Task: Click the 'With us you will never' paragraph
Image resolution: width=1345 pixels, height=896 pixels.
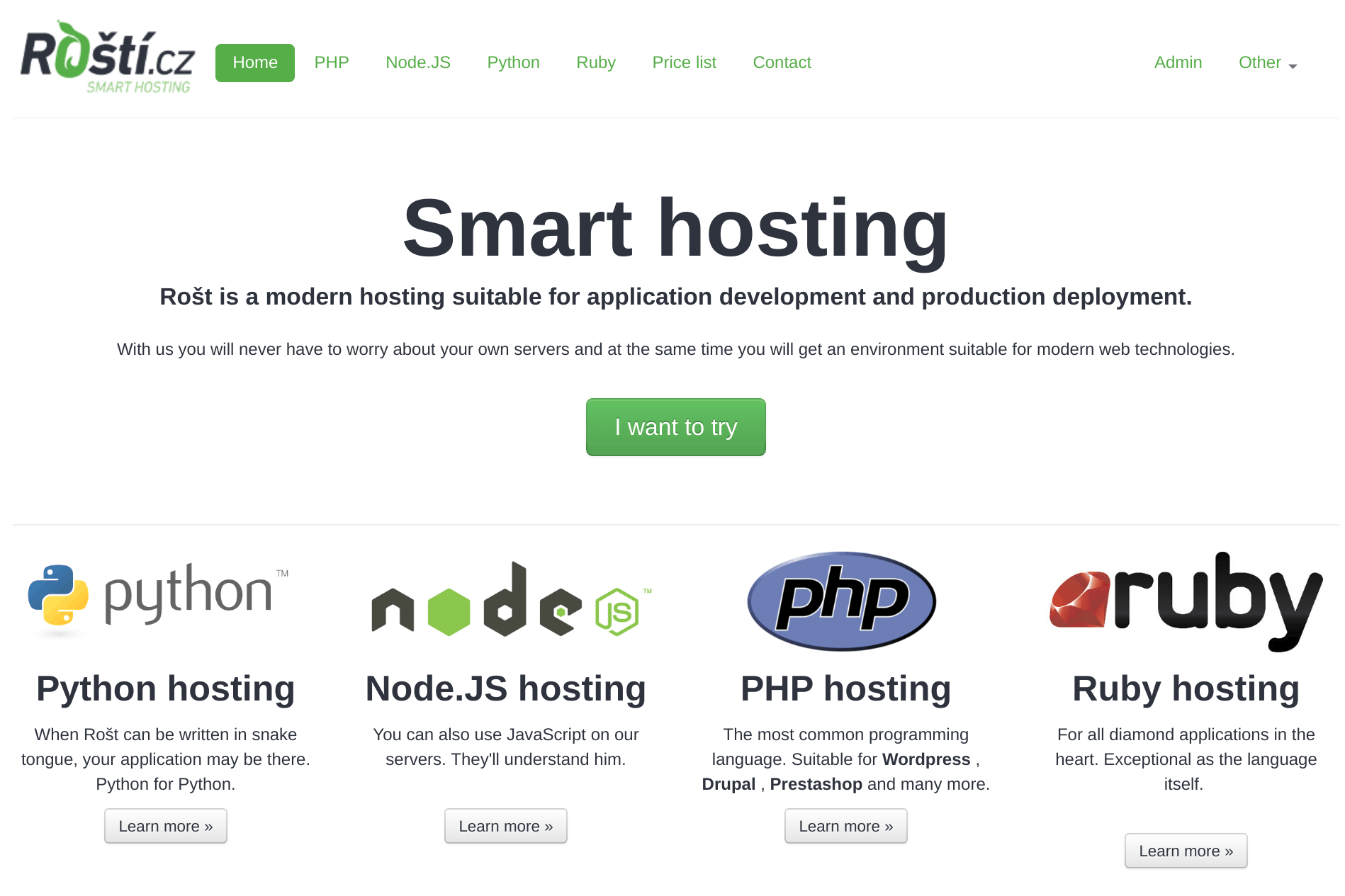Action: coord(676,349)
